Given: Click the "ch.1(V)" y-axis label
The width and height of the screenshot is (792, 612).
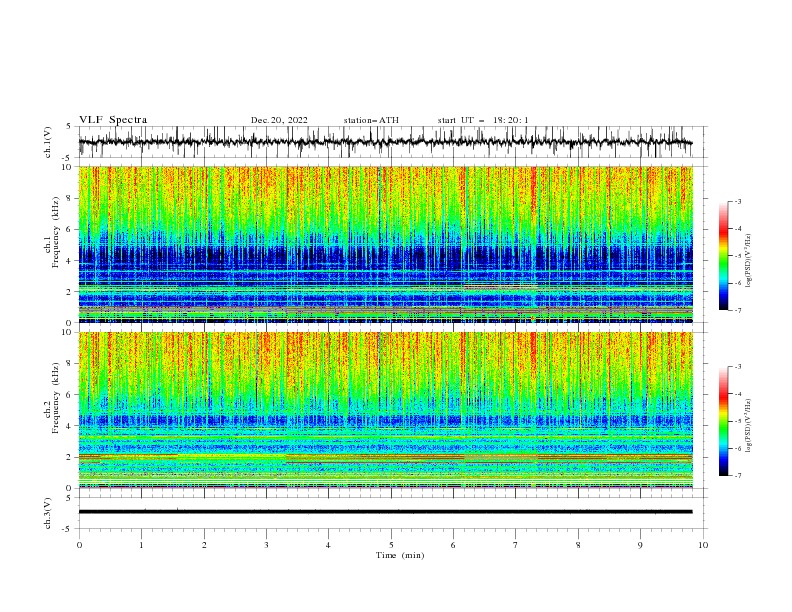Looking at the screenshot, I should pyautogui.click(x=48, y=142).
